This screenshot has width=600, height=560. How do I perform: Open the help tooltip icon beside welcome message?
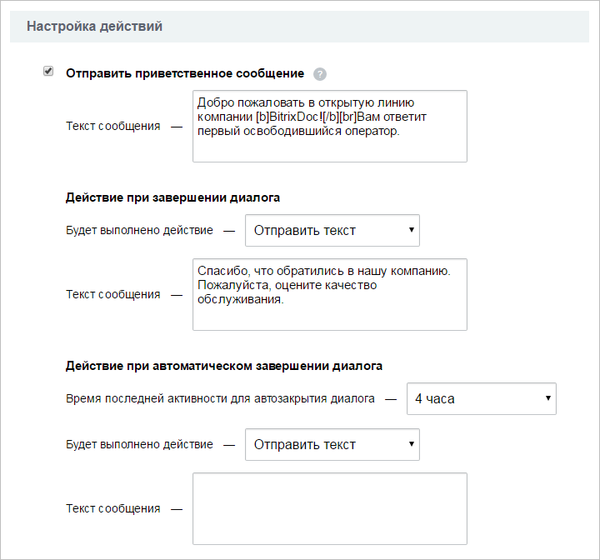320,74
